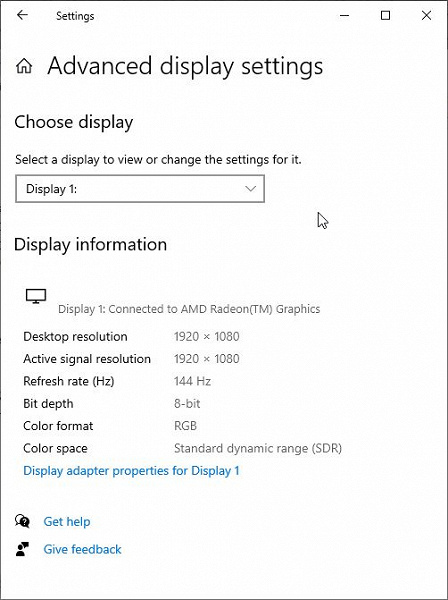
Task: Minimize the Settings window
Action: coord(344,16)
